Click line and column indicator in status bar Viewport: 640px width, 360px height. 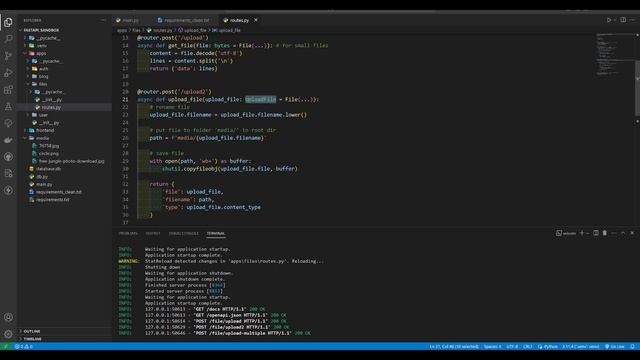[454, 347]
